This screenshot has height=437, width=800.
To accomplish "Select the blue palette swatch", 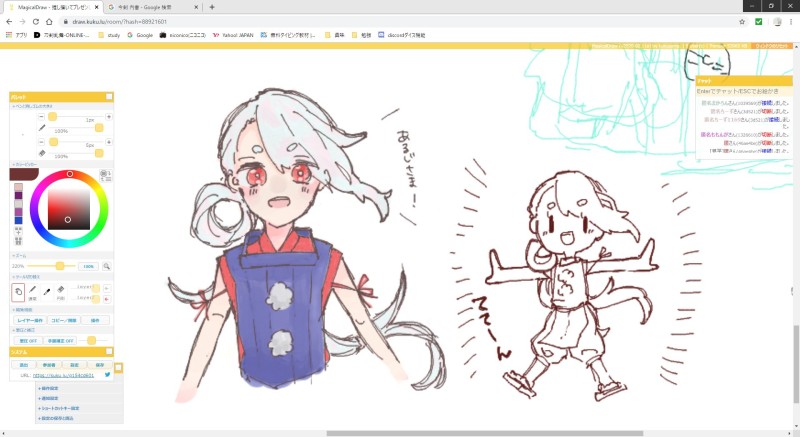I will point(18,220).
